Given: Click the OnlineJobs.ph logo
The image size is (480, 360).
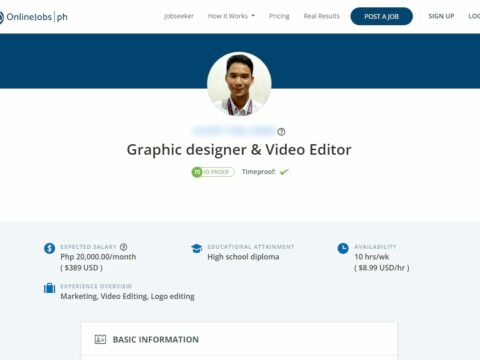Looking at the screenshot, I should click(x=33, y=17).
